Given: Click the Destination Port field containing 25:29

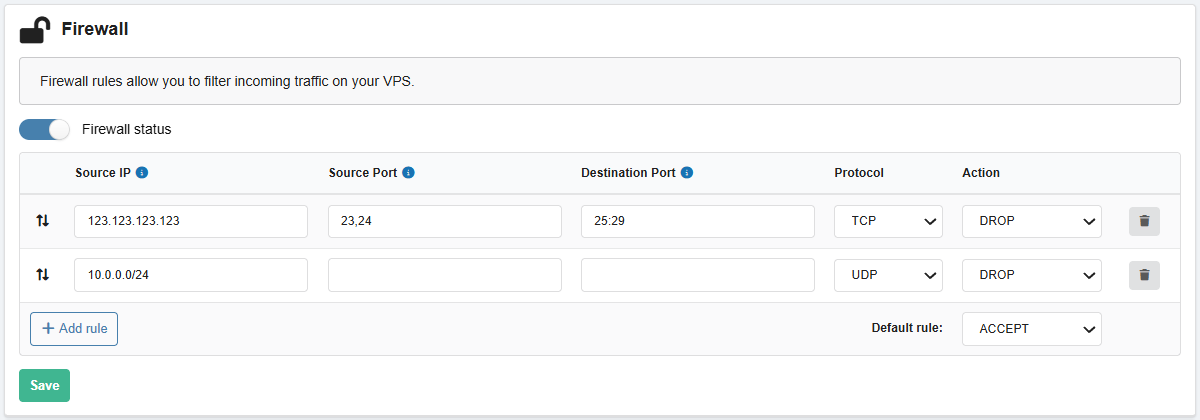Looking at the screenshot, I should [x=697, y=221].
